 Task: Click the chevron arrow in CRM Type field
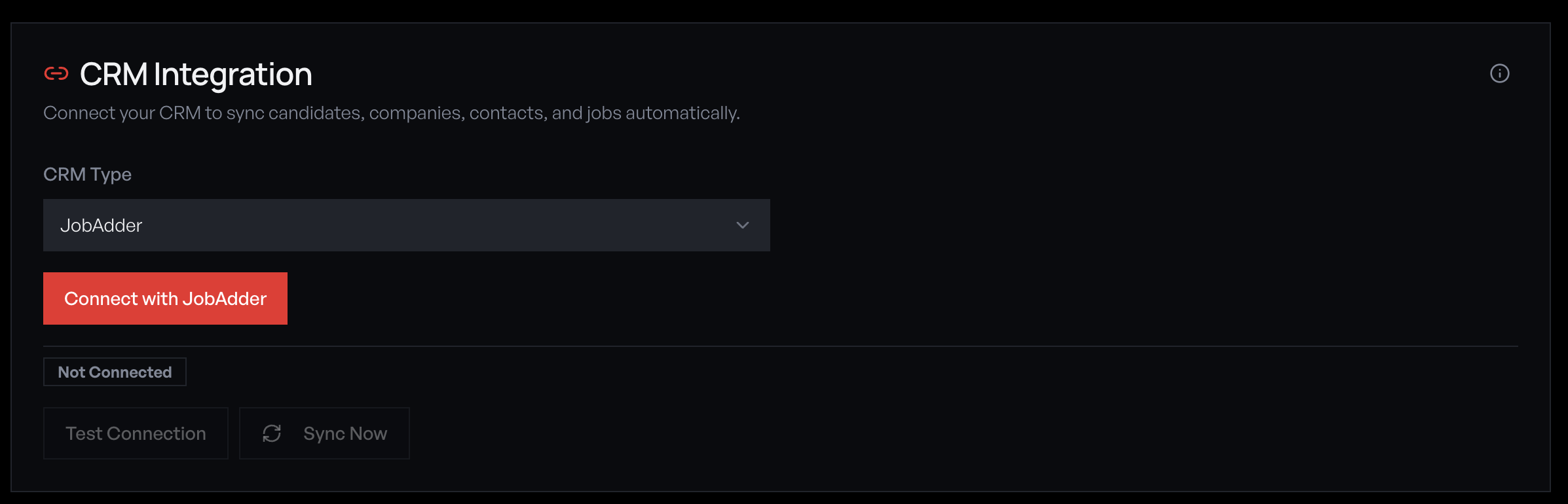click(x=742, y=225)
